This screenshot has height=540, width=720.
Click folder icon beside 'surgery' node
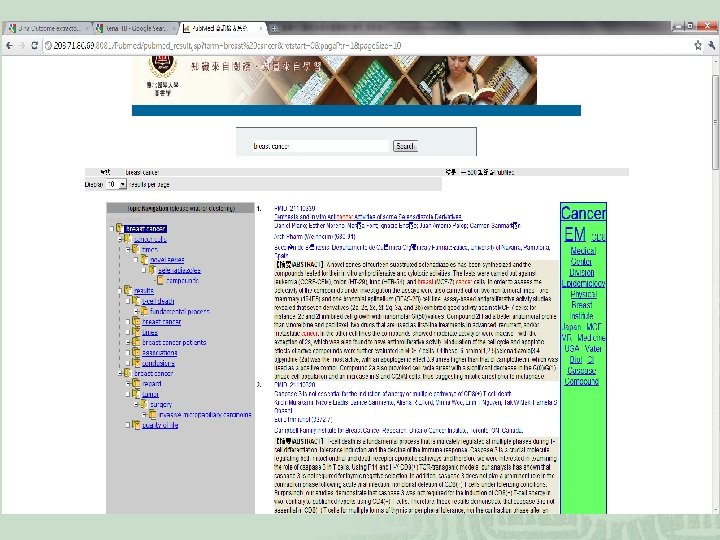click(144, 404)
